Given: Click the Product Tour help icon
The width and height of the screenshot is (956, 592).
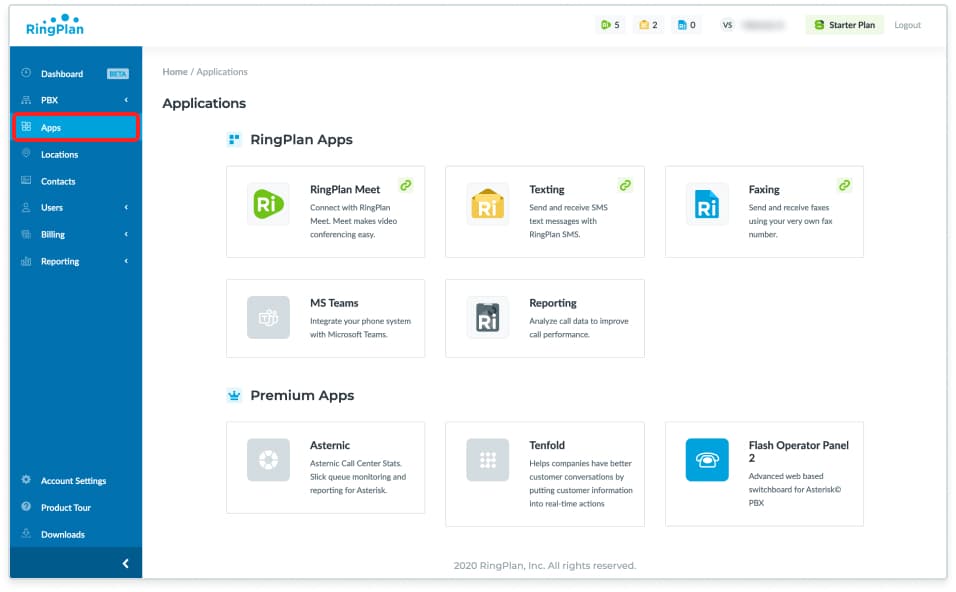Looking at the screenshot, I should 26,507.
